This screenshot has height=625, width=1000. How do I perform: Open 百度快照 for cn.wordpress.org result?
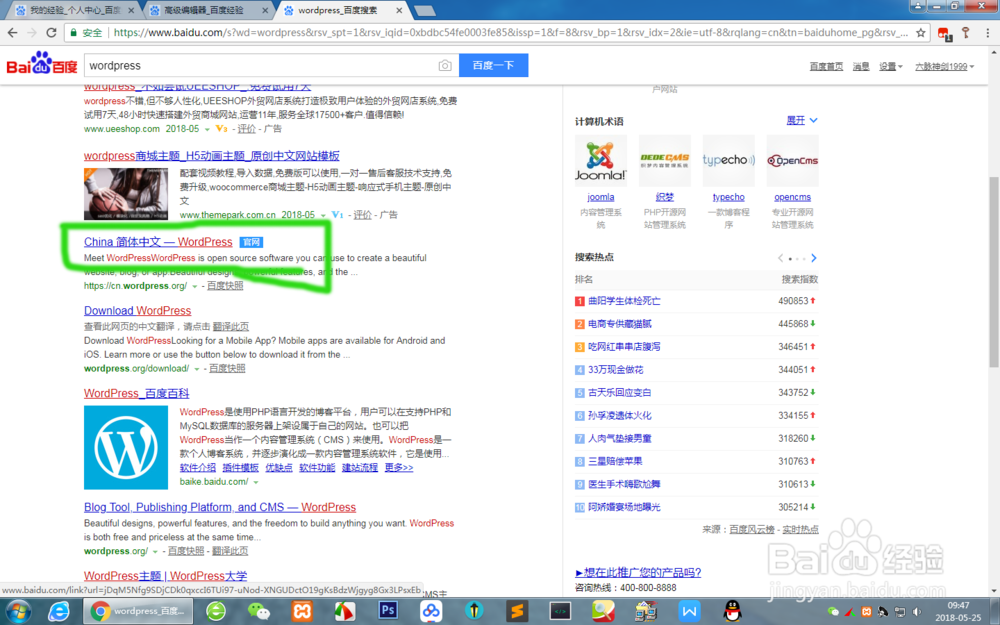tap(225, 286)
